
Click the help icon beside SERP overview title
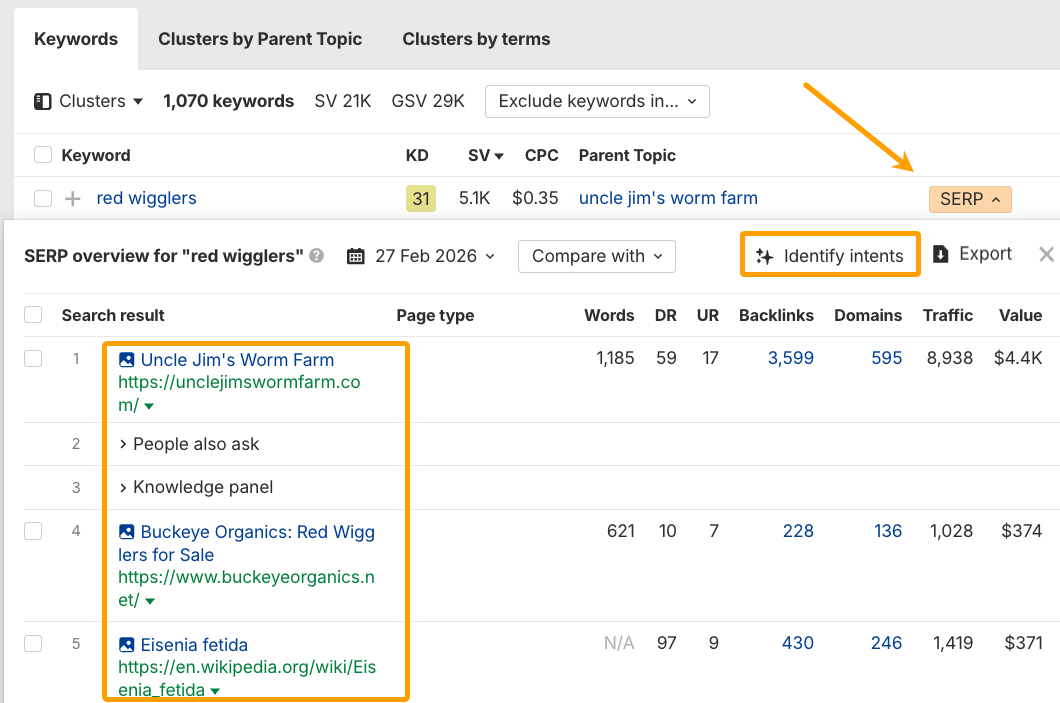tap(316, 255)
